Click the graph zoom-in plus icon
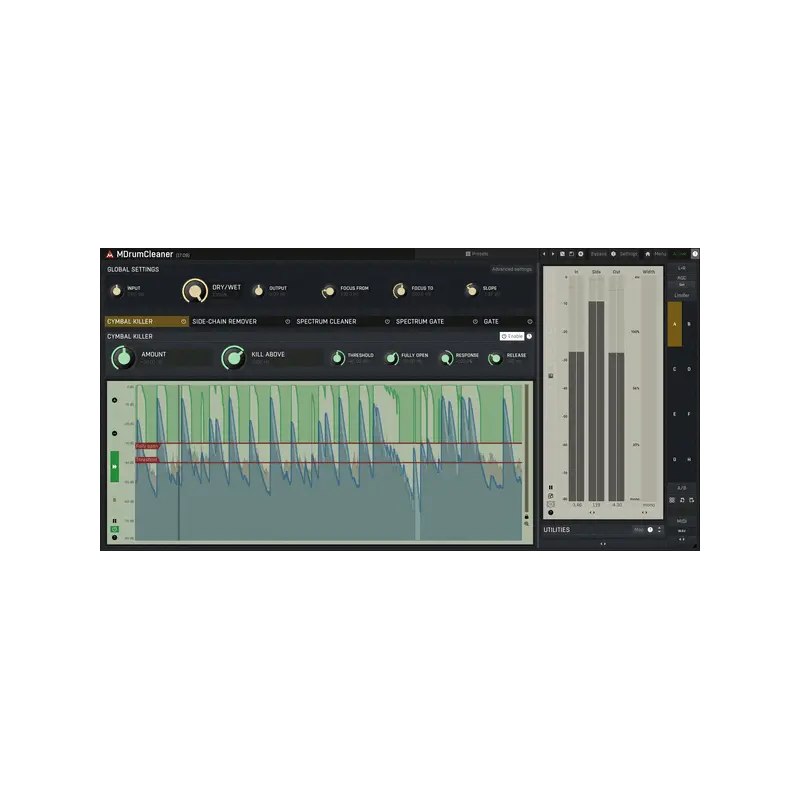The height and width of the screenshot is (800, 800). [x=114, y=400]
